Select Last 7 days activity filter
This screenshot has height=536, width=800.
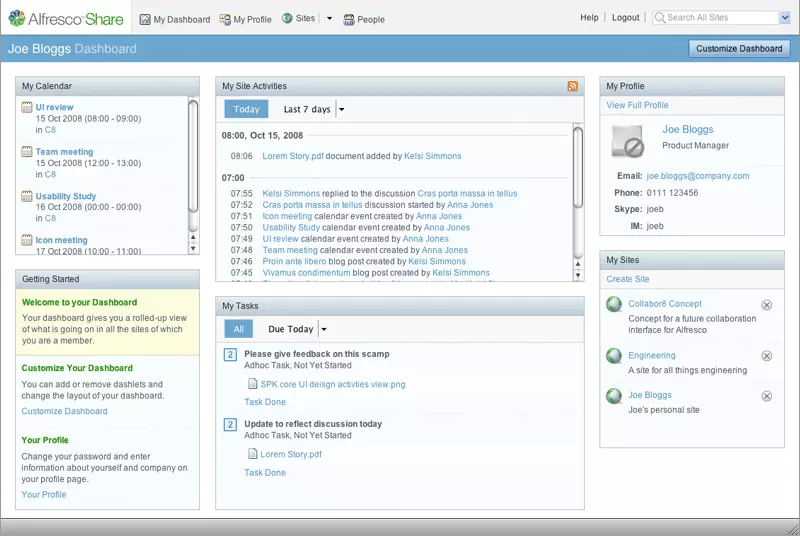tap(307, 109)
